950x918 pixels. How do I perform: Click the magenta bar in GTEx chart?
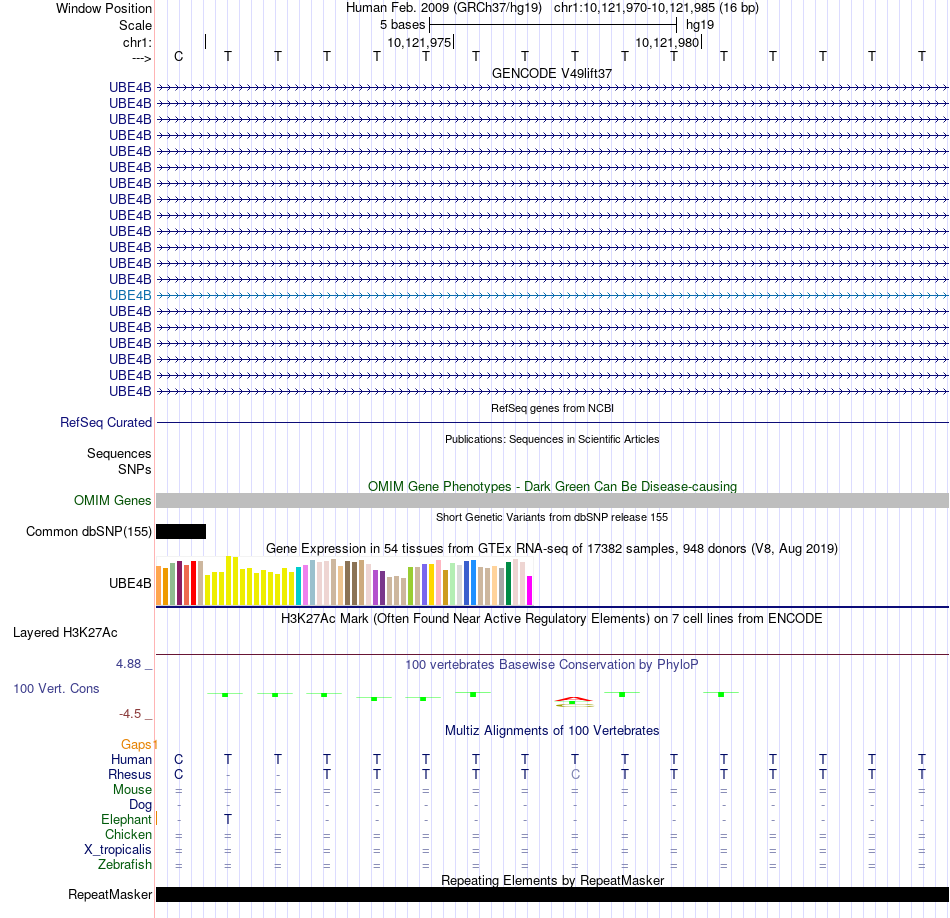pyautogui.click(x=530, y=590)
